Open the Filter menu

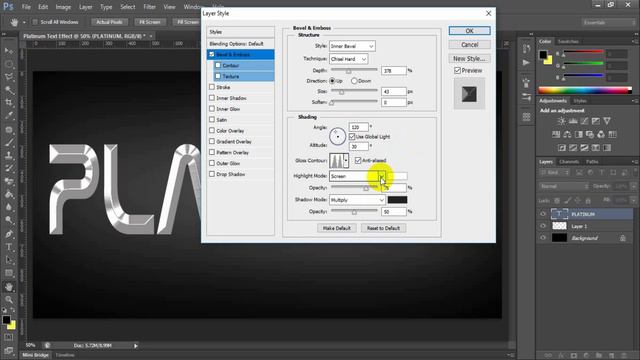(149, 7)
